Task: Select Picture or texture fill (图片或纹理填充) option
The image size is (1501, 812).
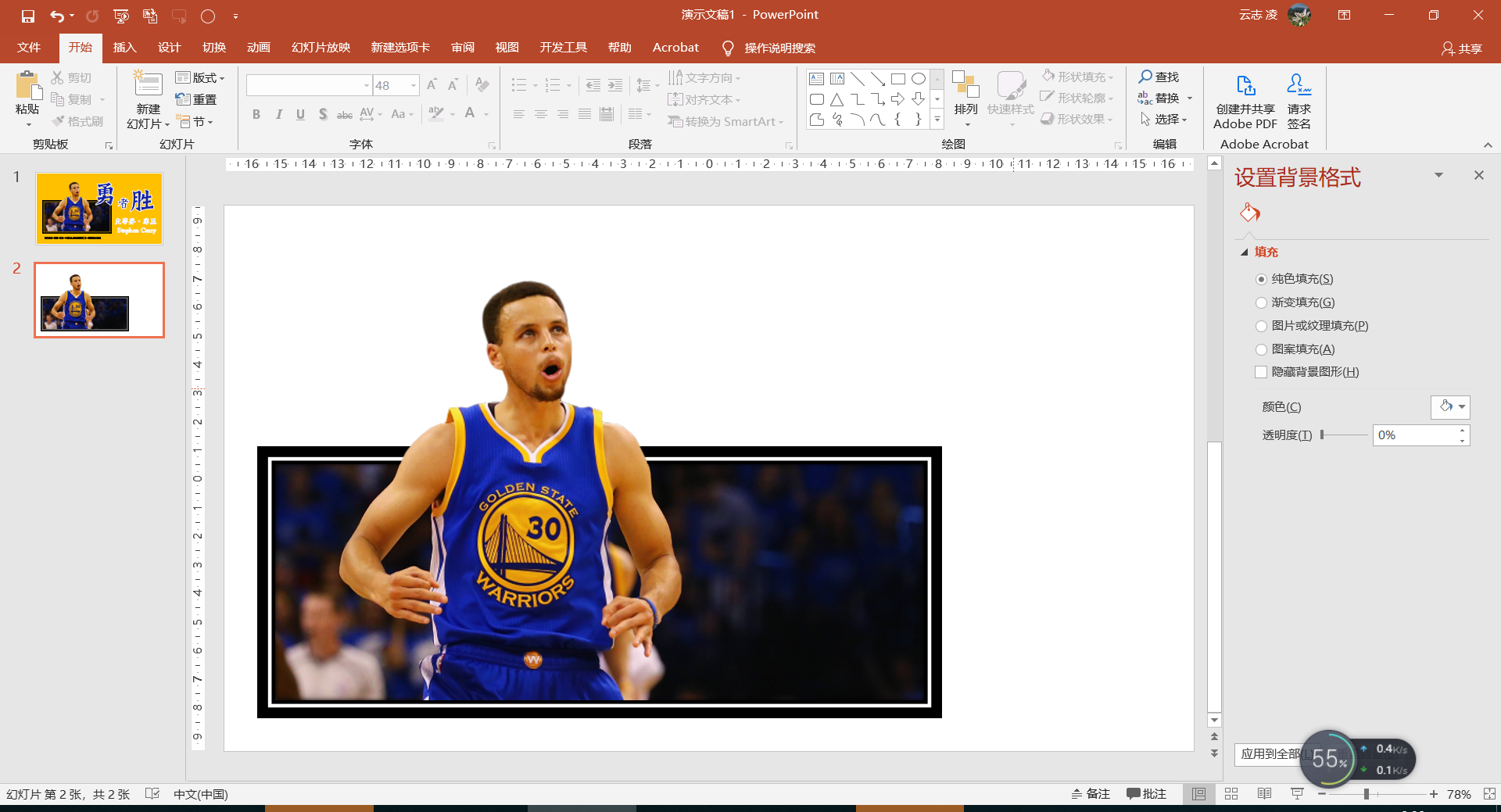Action: click(1261, 326)
